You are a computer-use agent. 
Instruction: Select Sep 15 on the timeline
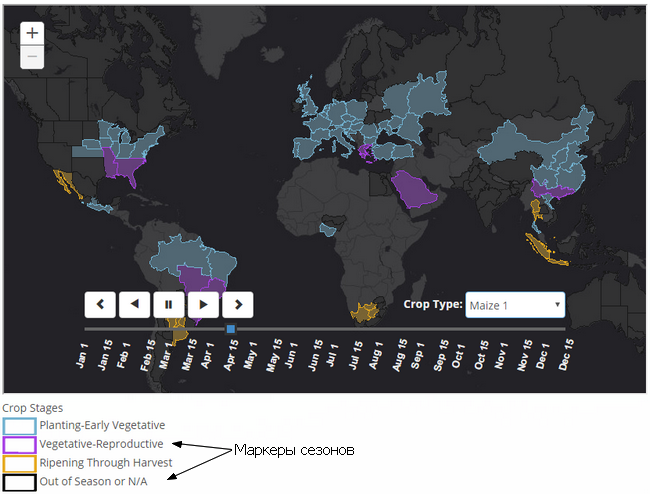441,355
